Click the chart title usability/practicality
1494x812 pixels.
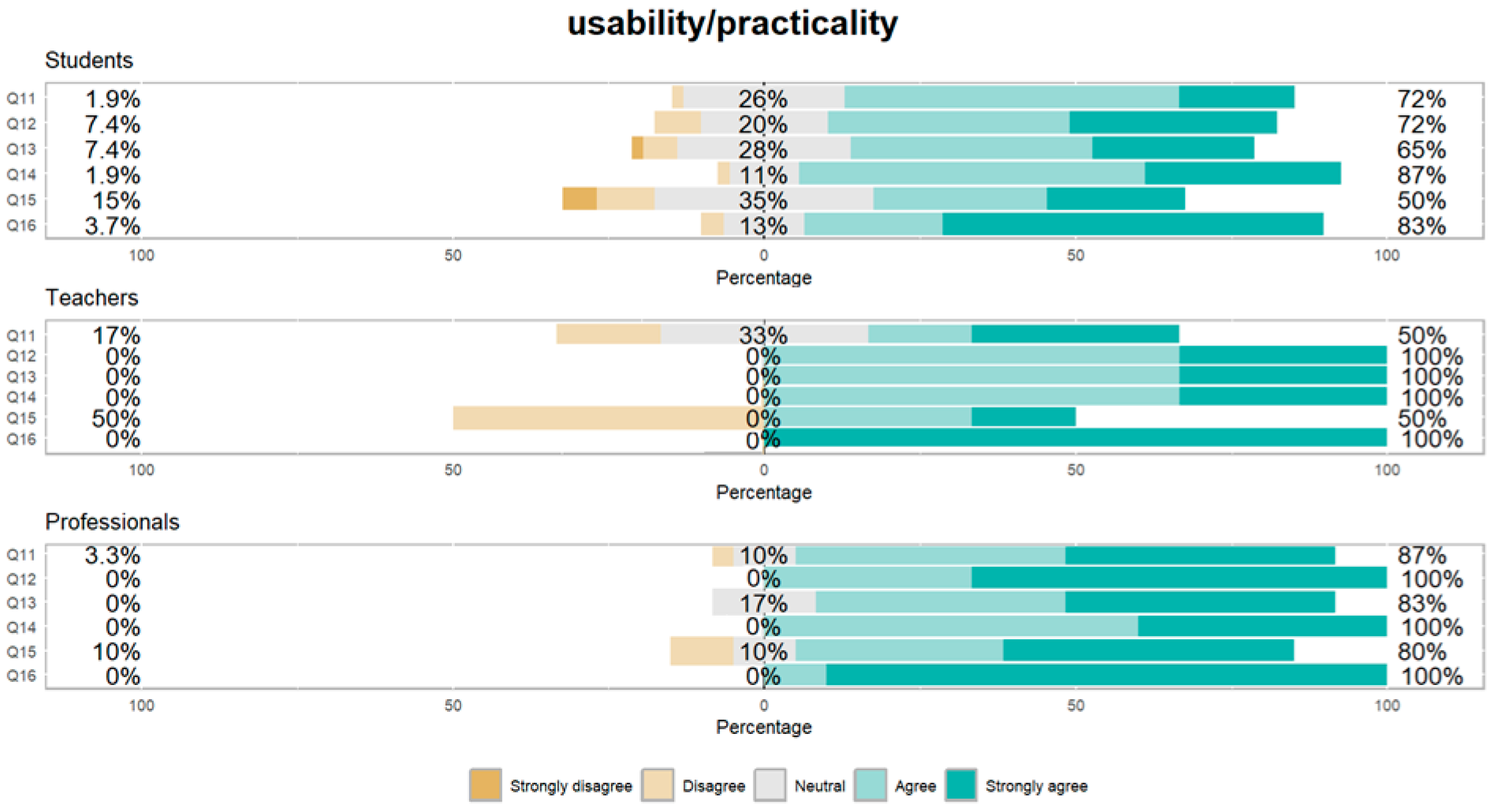pos(732,23)
